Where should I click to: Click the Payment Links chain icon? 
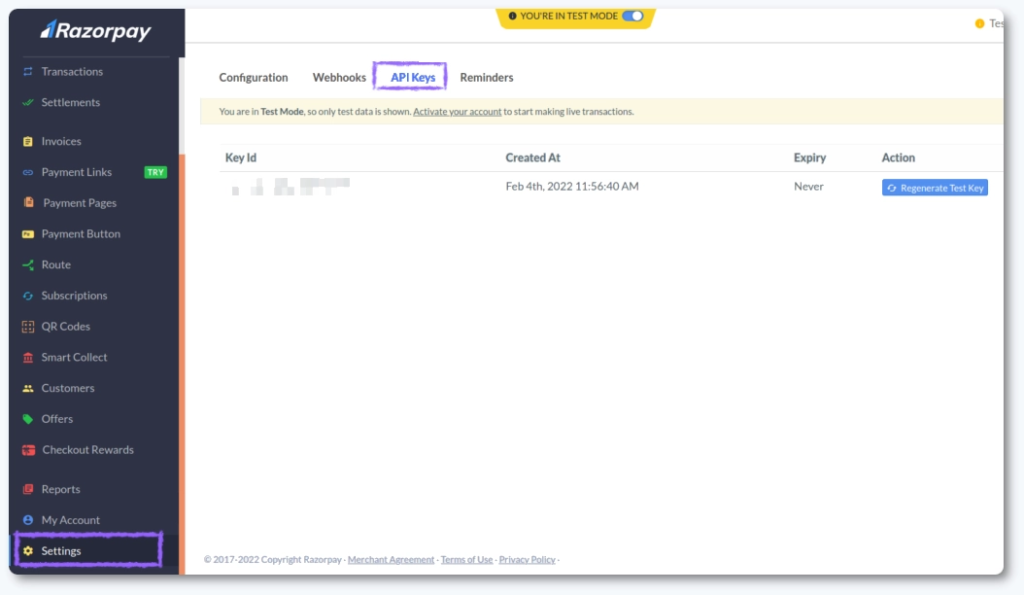tap(28, 173)
